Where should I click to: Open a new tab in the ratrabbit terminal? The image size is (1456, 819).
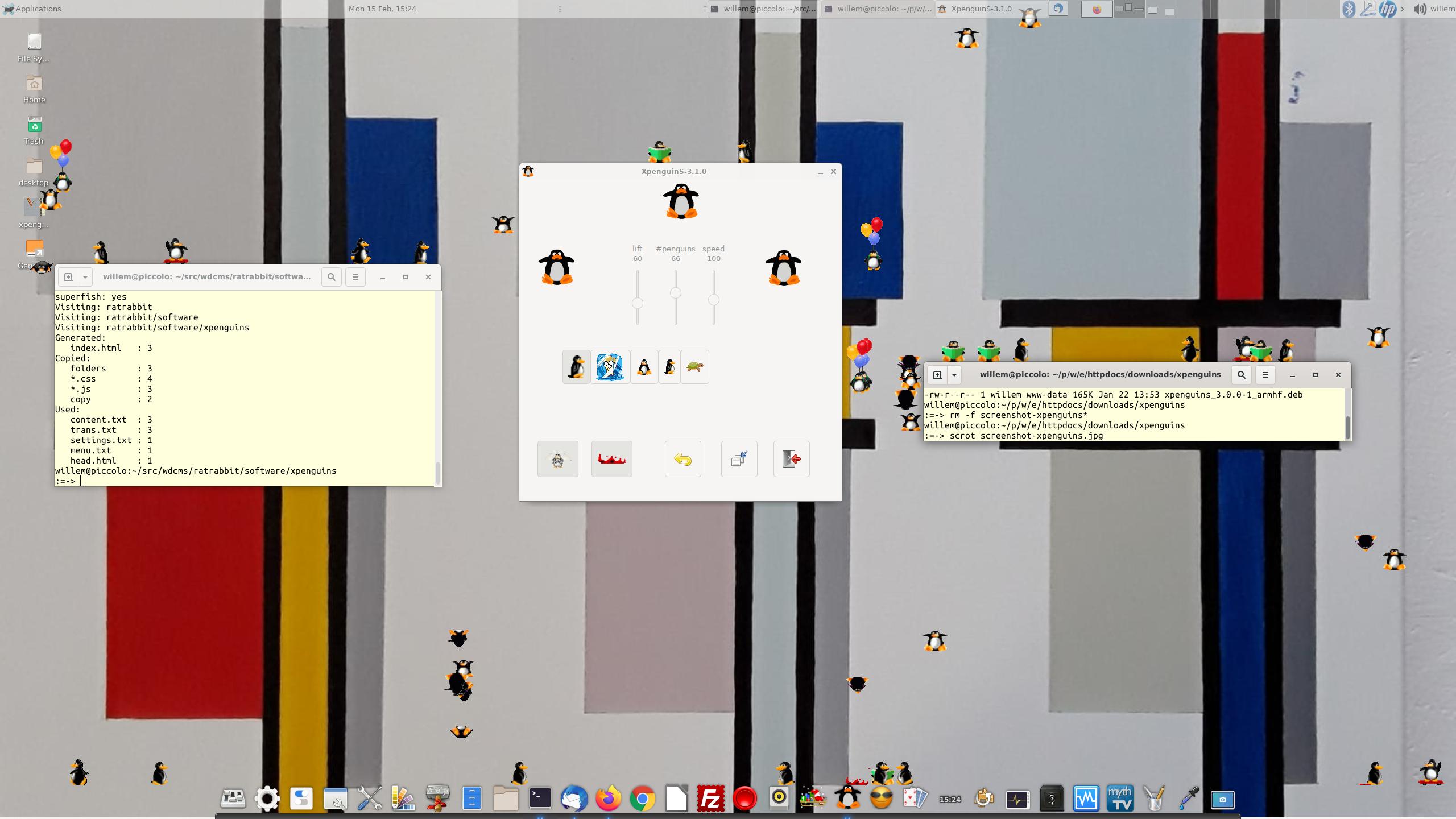tap(68, 277)
